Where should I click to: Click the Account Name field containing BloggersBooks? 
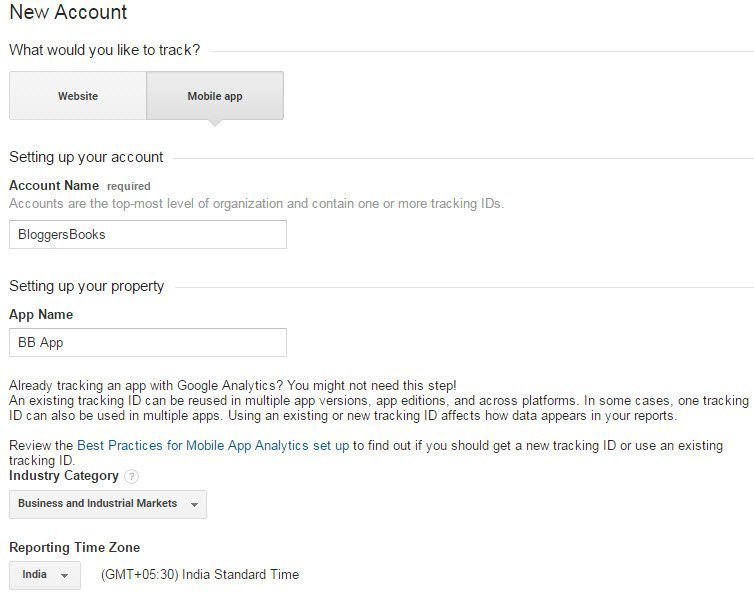click(x=148, y=234)
